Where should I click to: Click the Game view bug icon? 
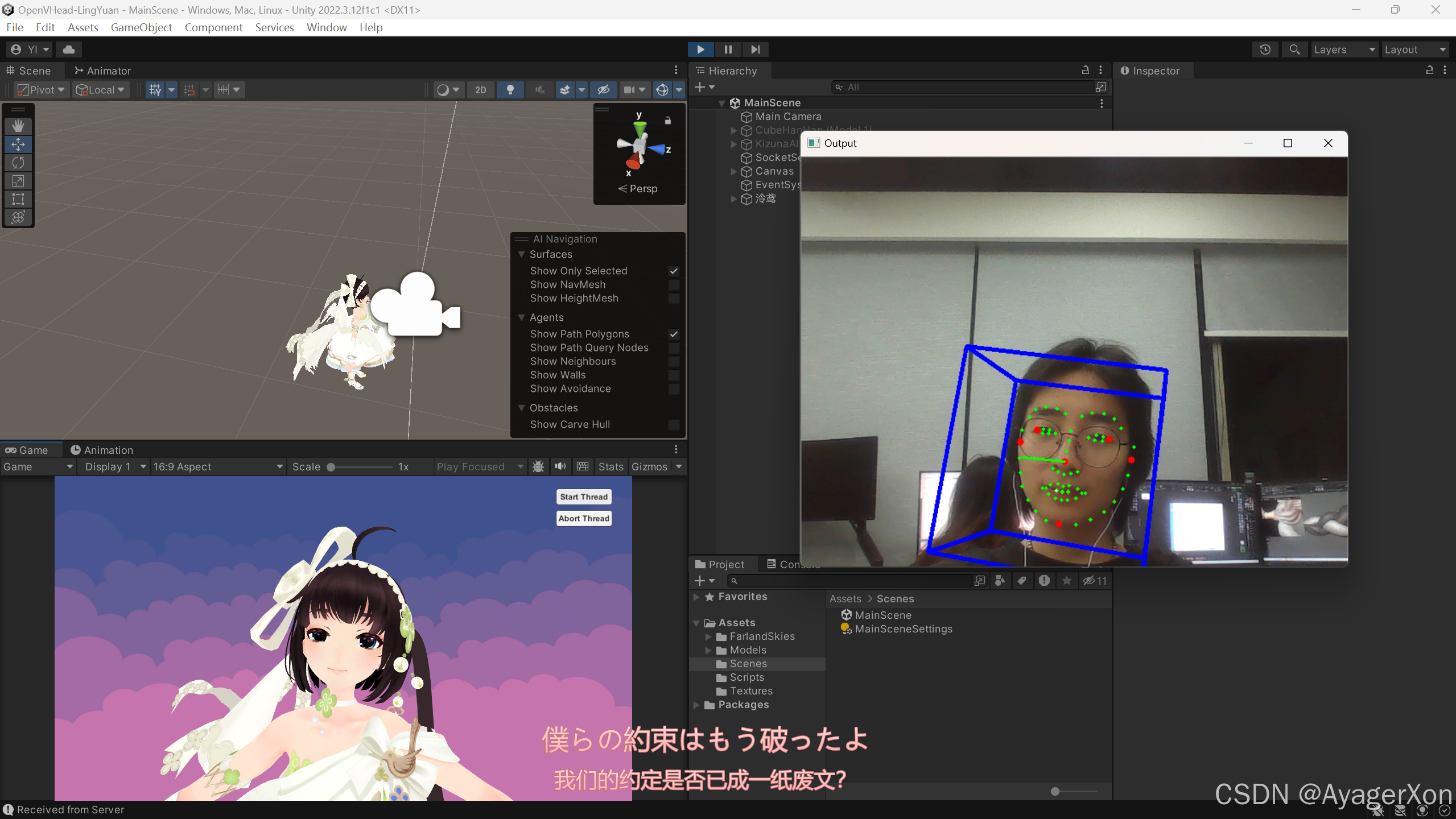point(538,467)
